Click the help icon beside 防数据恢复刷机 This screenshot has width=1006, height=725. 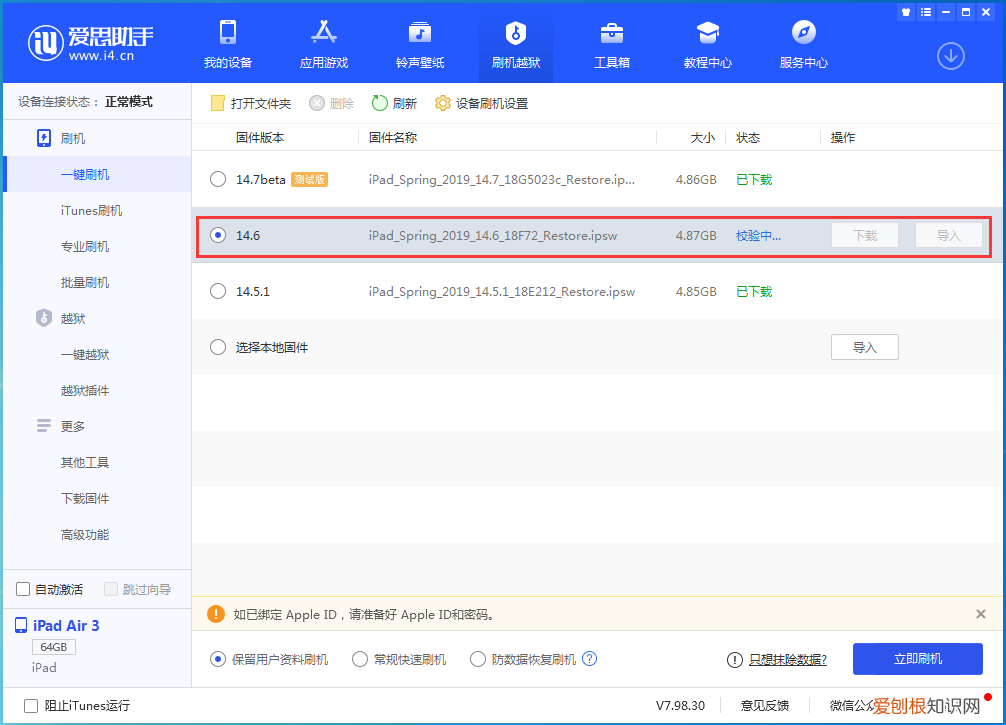590,659
